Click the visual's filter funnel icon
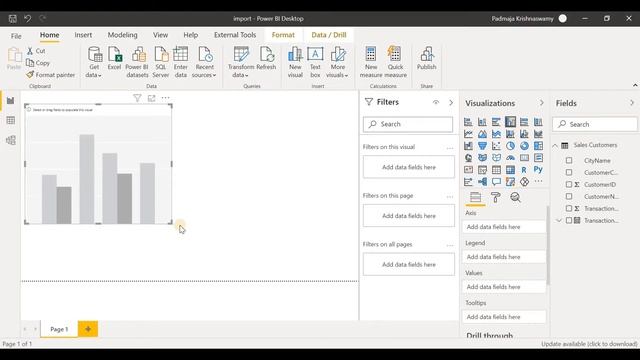 tap(137, 98)
